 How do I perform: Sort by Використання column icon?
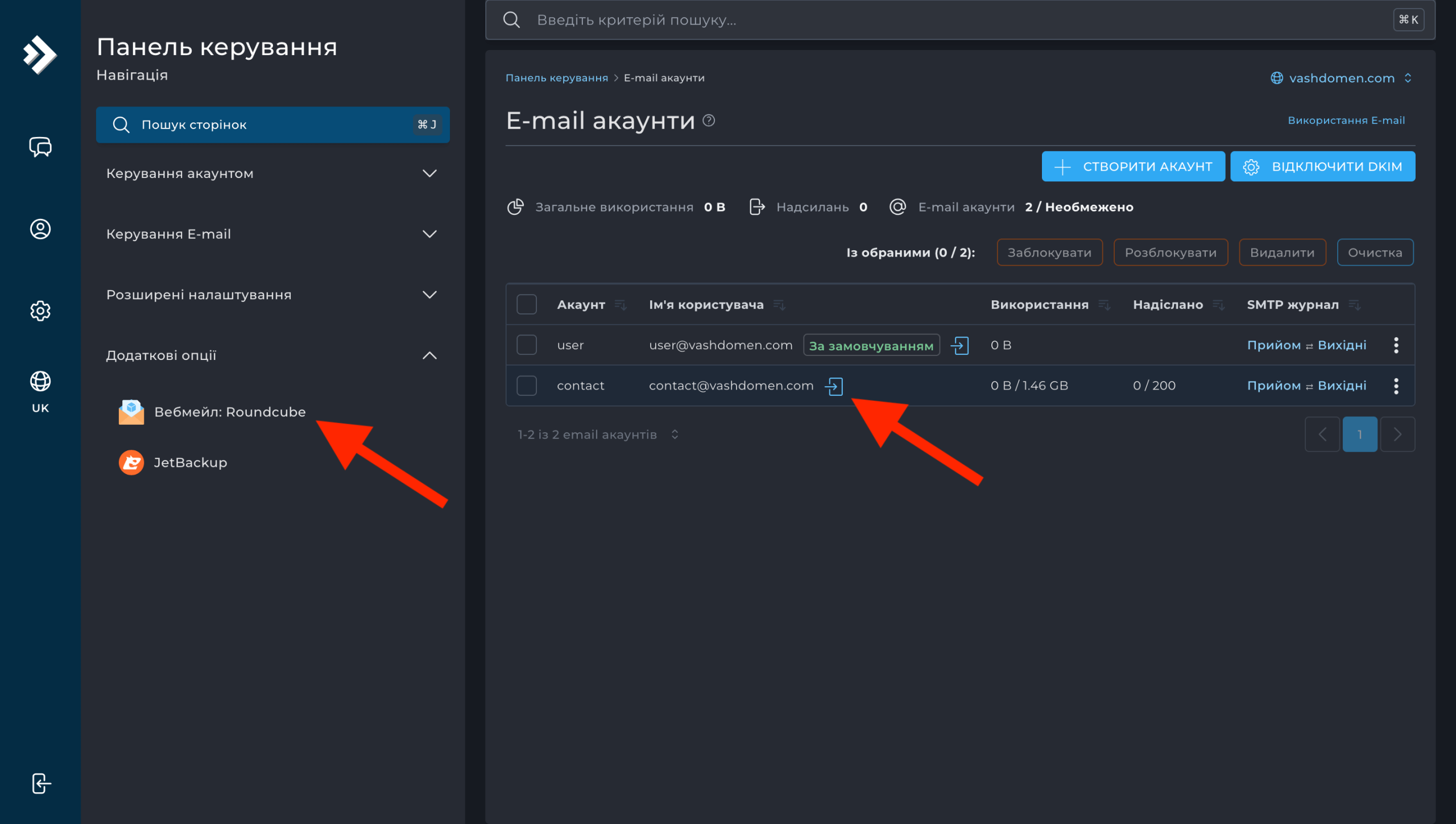pyautogui.click(x=1105, y=305)
